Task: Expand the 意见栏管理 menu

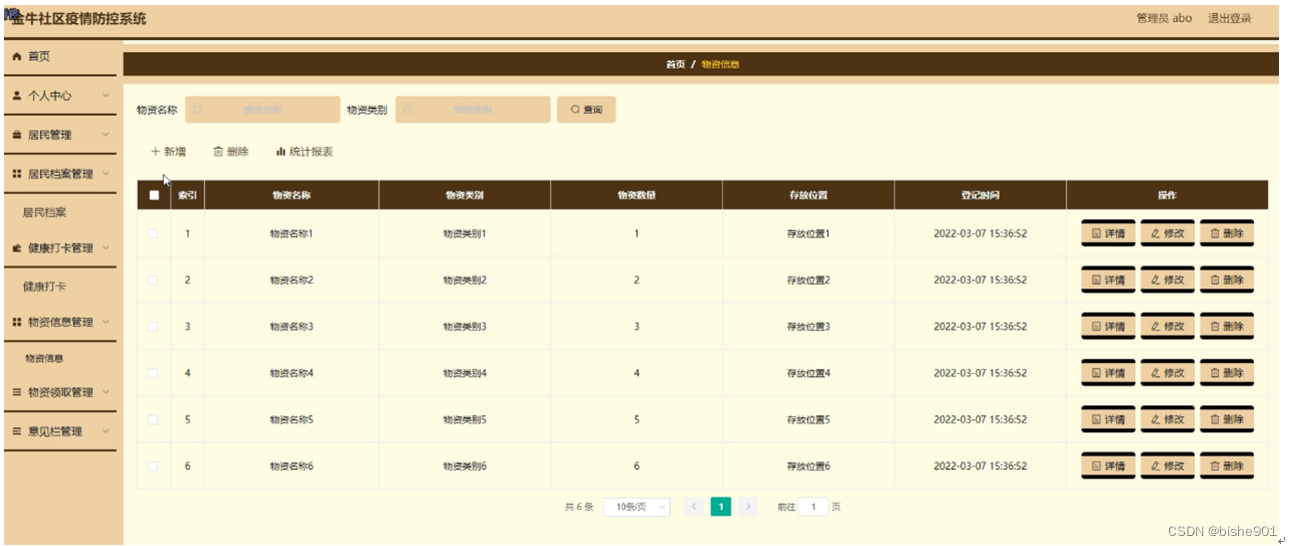Action: coord(60,432)
